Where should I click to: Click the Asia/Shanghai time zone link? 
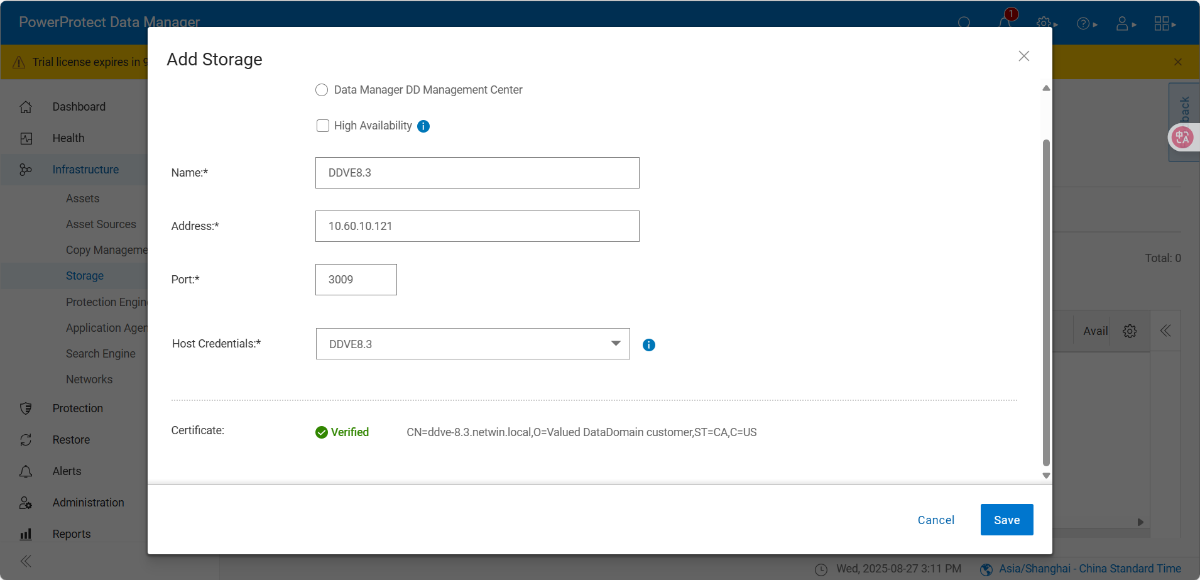1090,569
